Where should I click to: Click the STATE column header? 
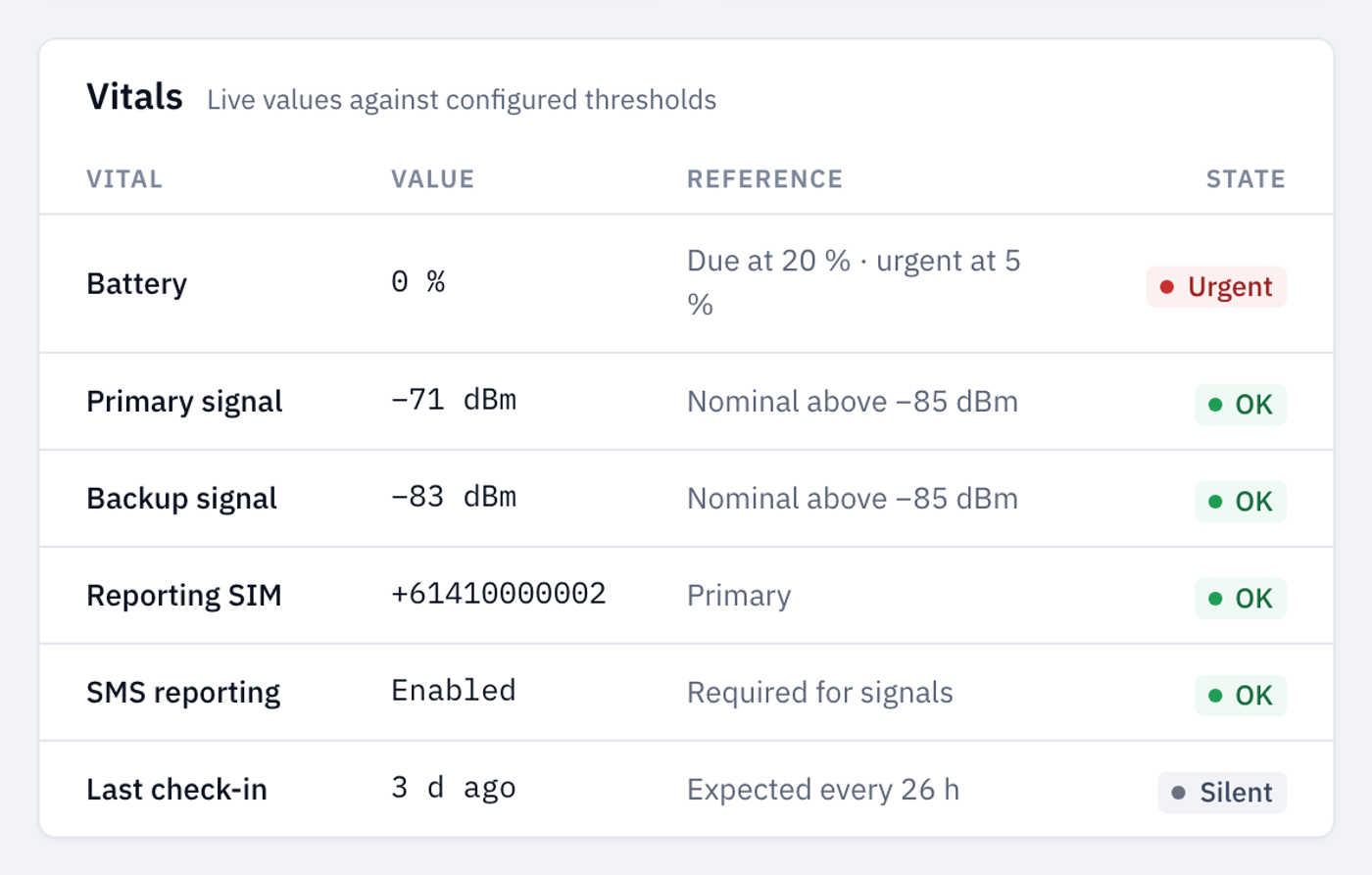(1246, 179)
